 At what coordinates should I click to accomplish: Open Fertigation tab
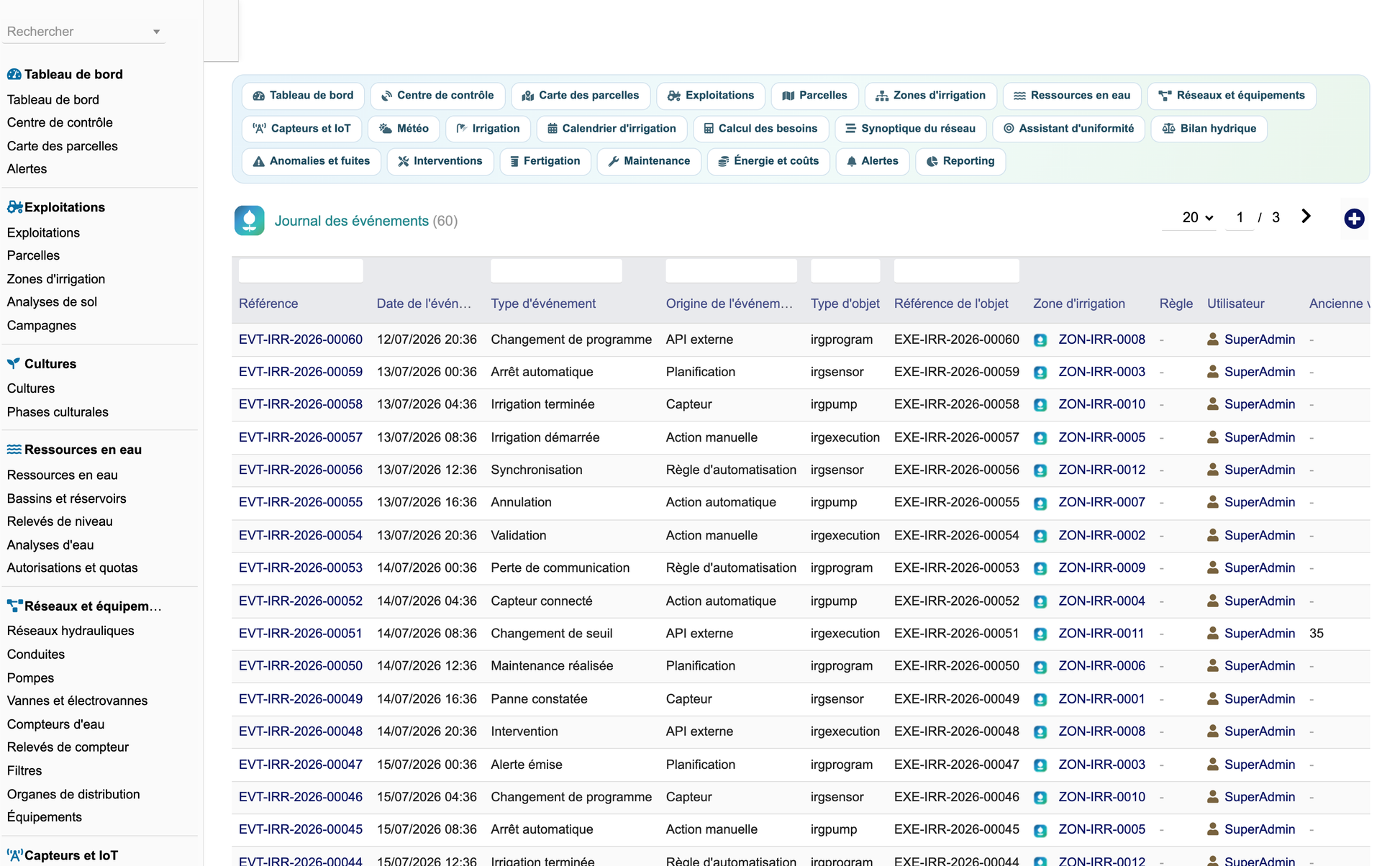pos(545,161)
